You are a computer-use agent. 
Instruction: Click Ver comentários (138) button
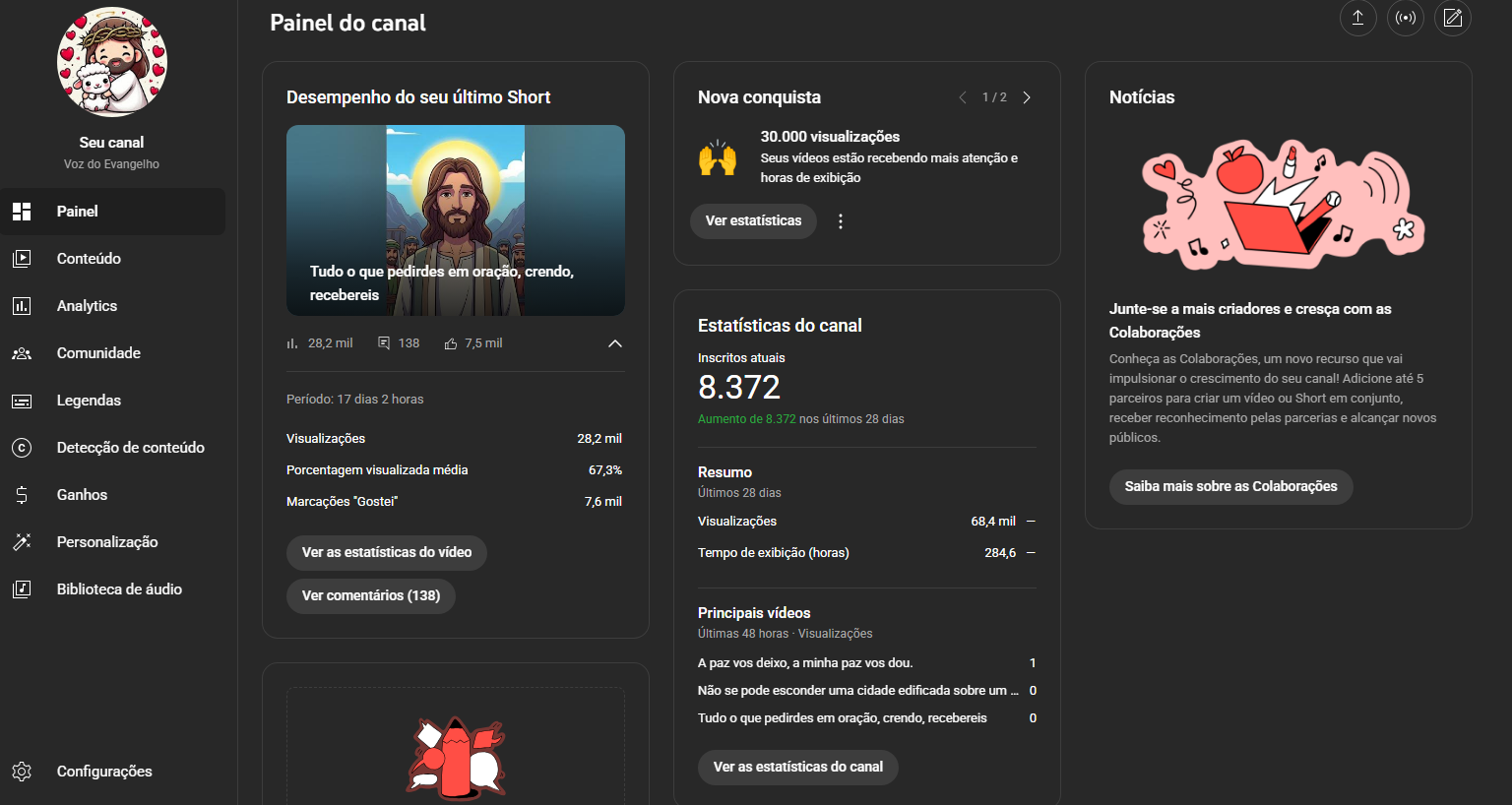coord(371,595)
